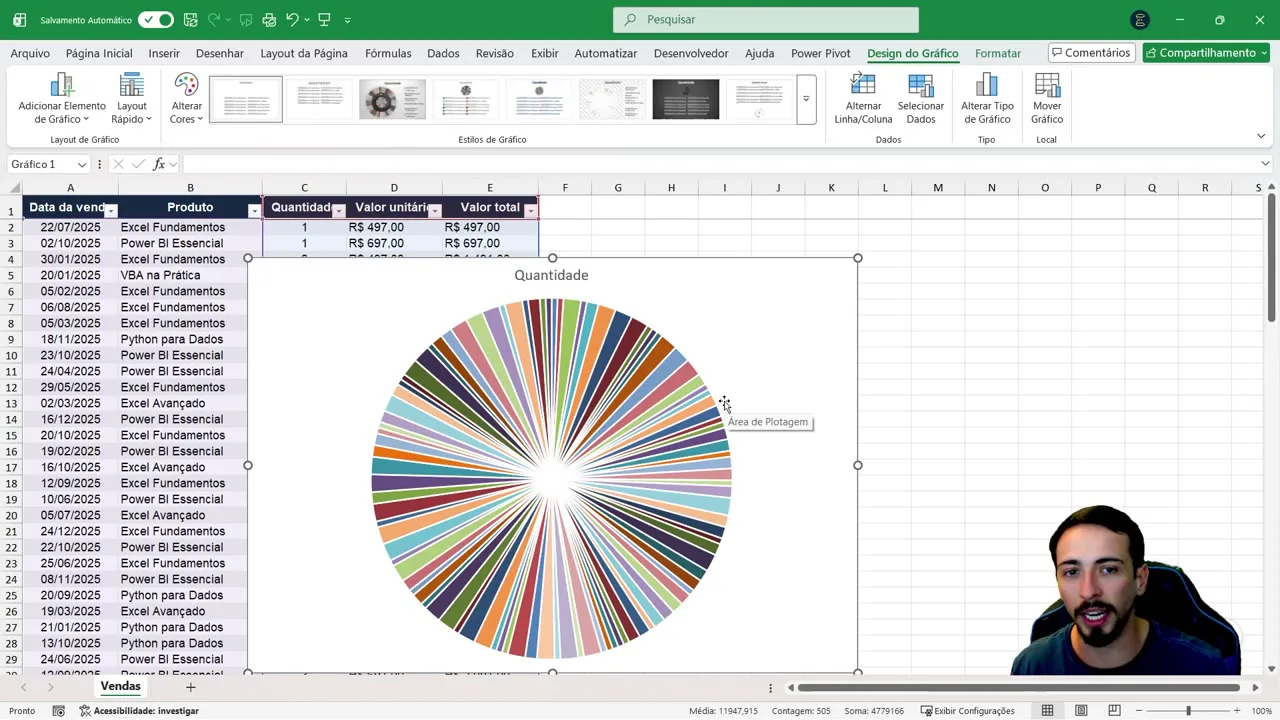Click Alternar Linha/Coluna icon
Image resolution: width=1280 pixels, height=720 pixels.
pos(863,85)
